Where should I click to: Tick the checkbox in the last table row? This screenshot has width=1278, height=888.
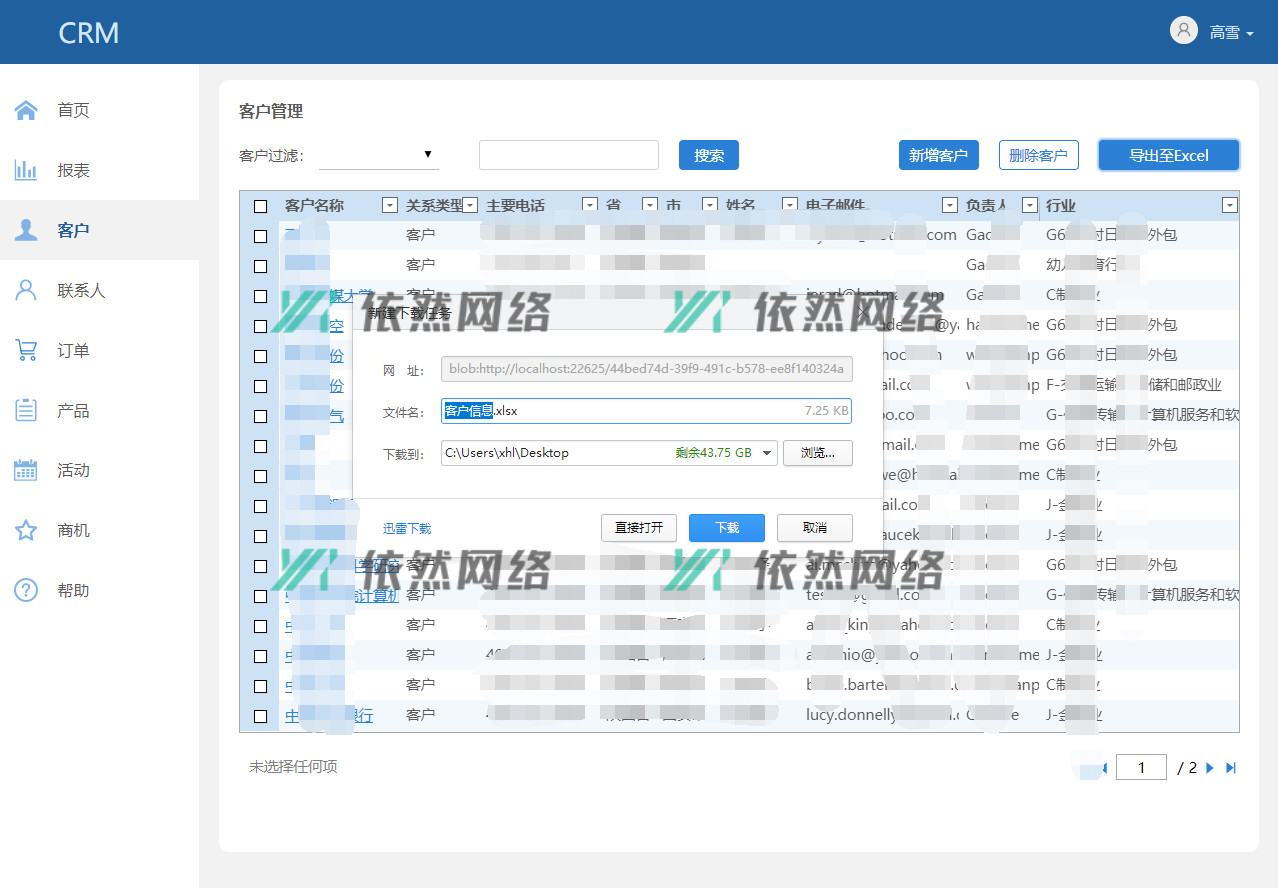click(x=261, y=716)
